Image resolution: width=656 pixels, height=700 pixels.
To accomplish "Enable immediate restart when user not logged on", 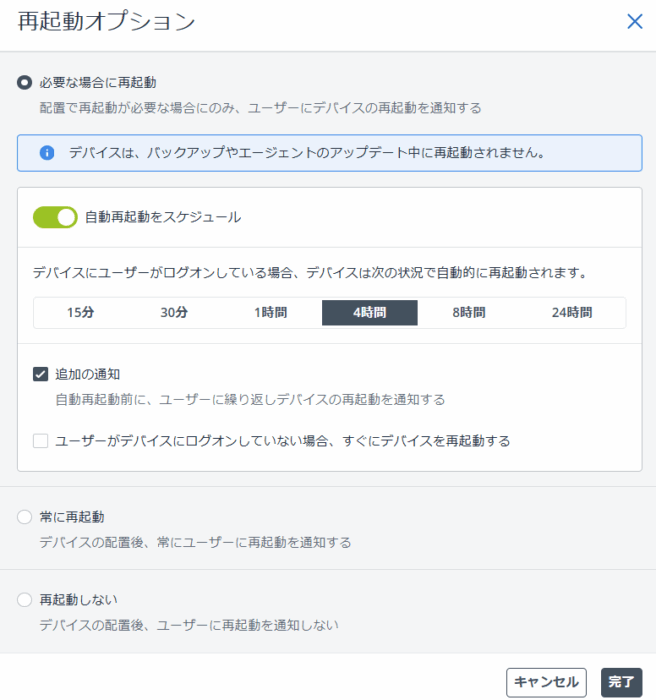I will 41,440.
